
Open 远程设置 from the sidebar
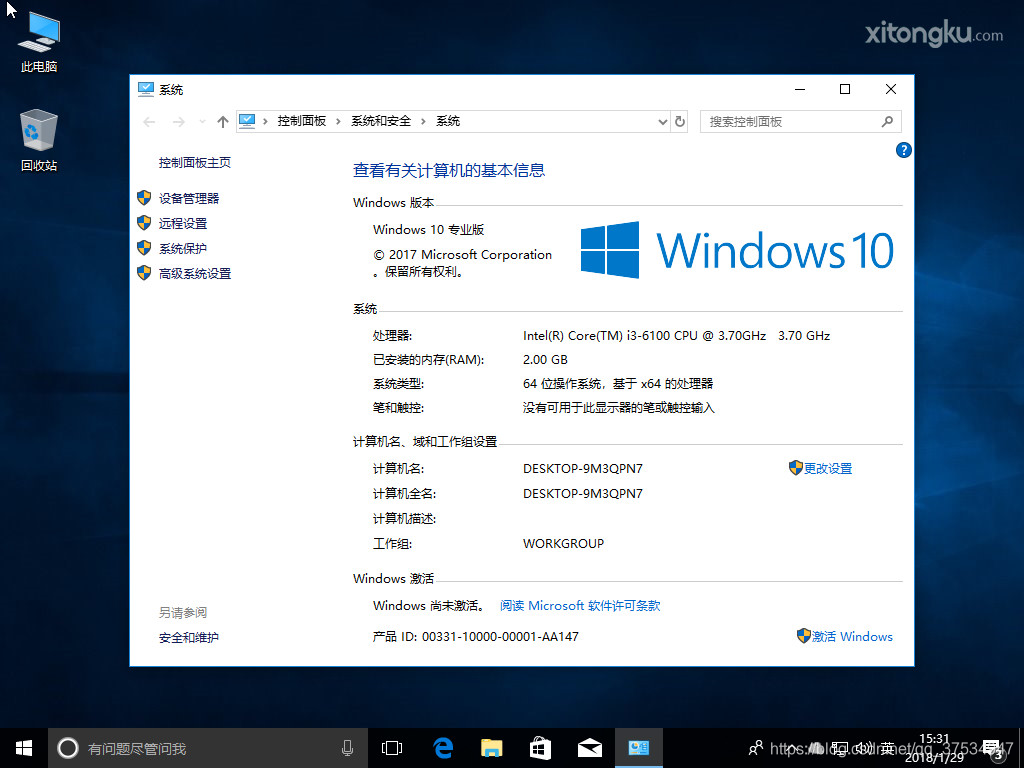pos(183,223)
